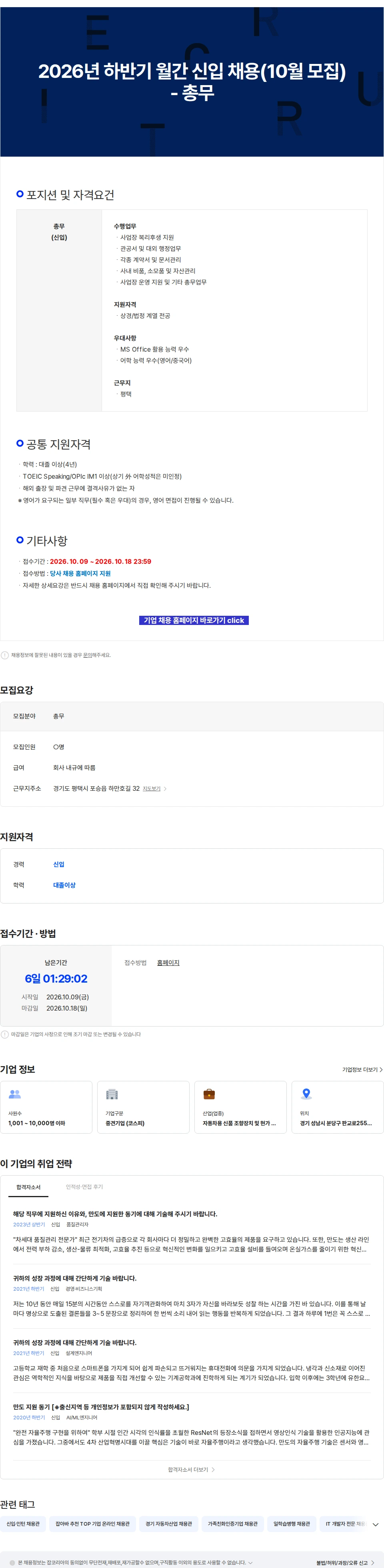Click the arrow after 불법/허위/과장/오류 신고
384x1568 pixels.
click(372, 1562)
